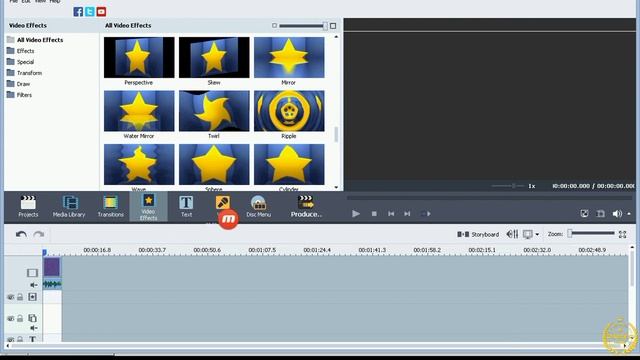
Task: Stop the preview playback
Action: pyautogui.click(x=374, y=213)
